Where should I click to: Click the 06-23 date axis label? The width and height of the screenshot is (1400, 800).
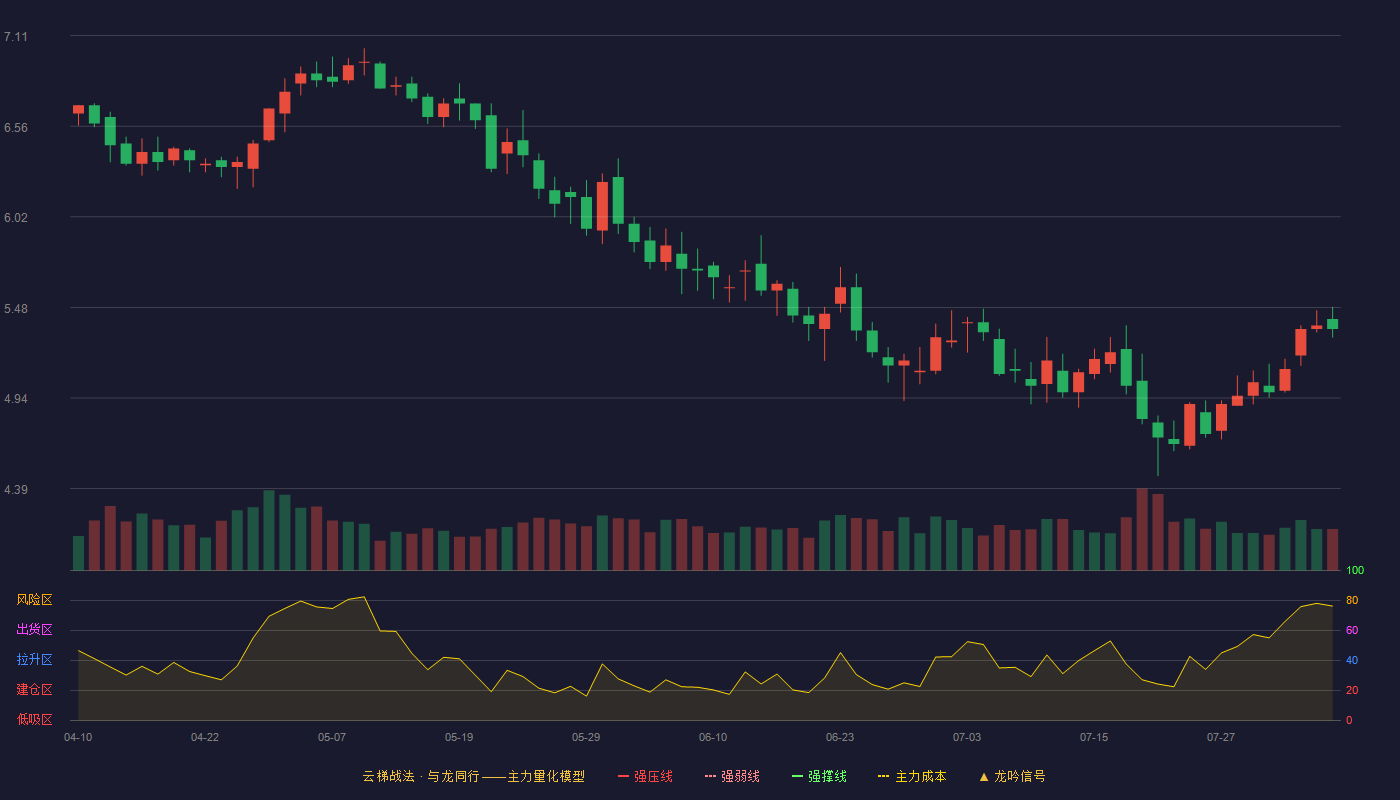click(840, 737)
